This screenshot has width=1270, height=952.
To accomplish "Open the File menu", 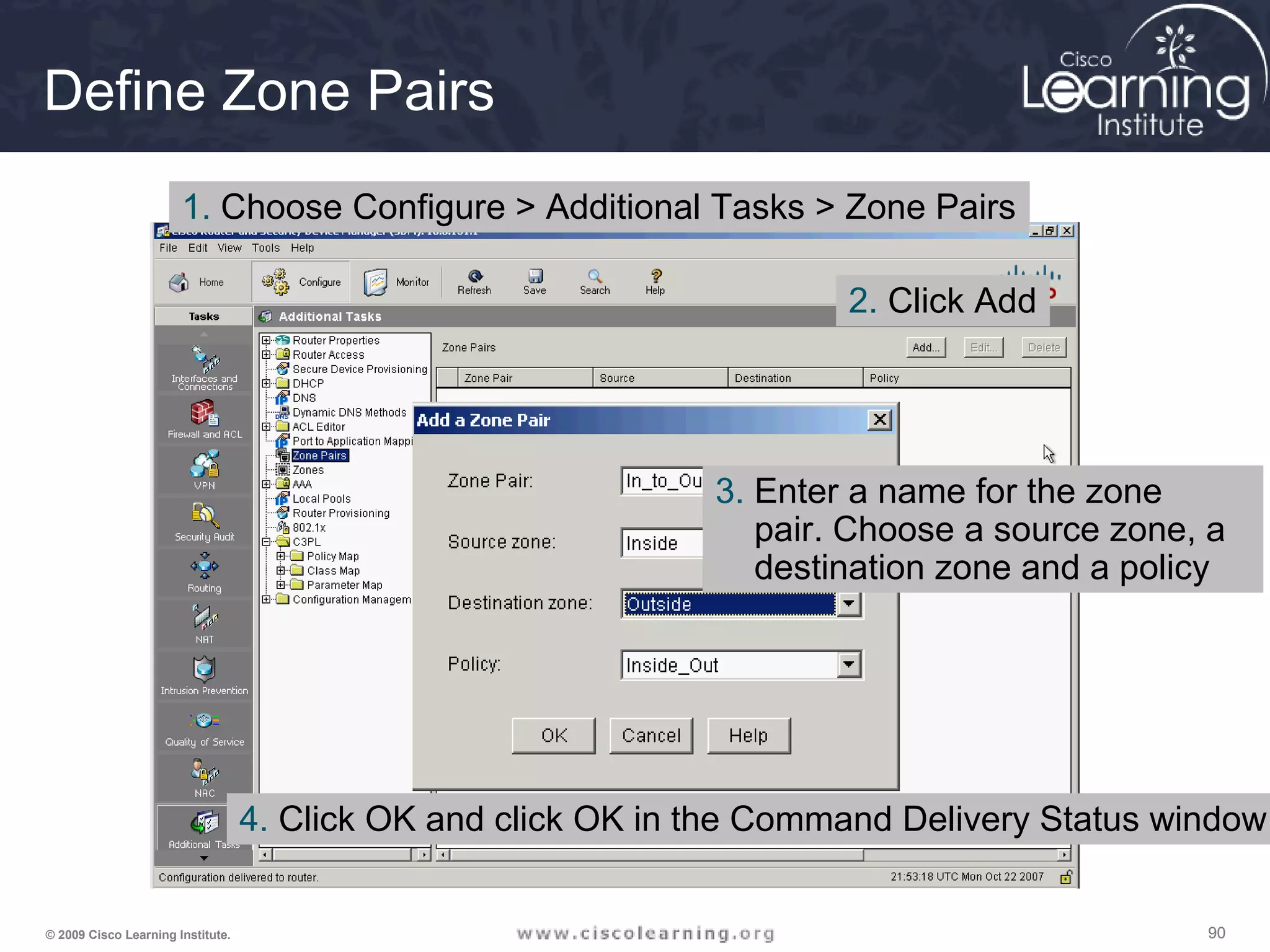I will click(x=168, y=248).
